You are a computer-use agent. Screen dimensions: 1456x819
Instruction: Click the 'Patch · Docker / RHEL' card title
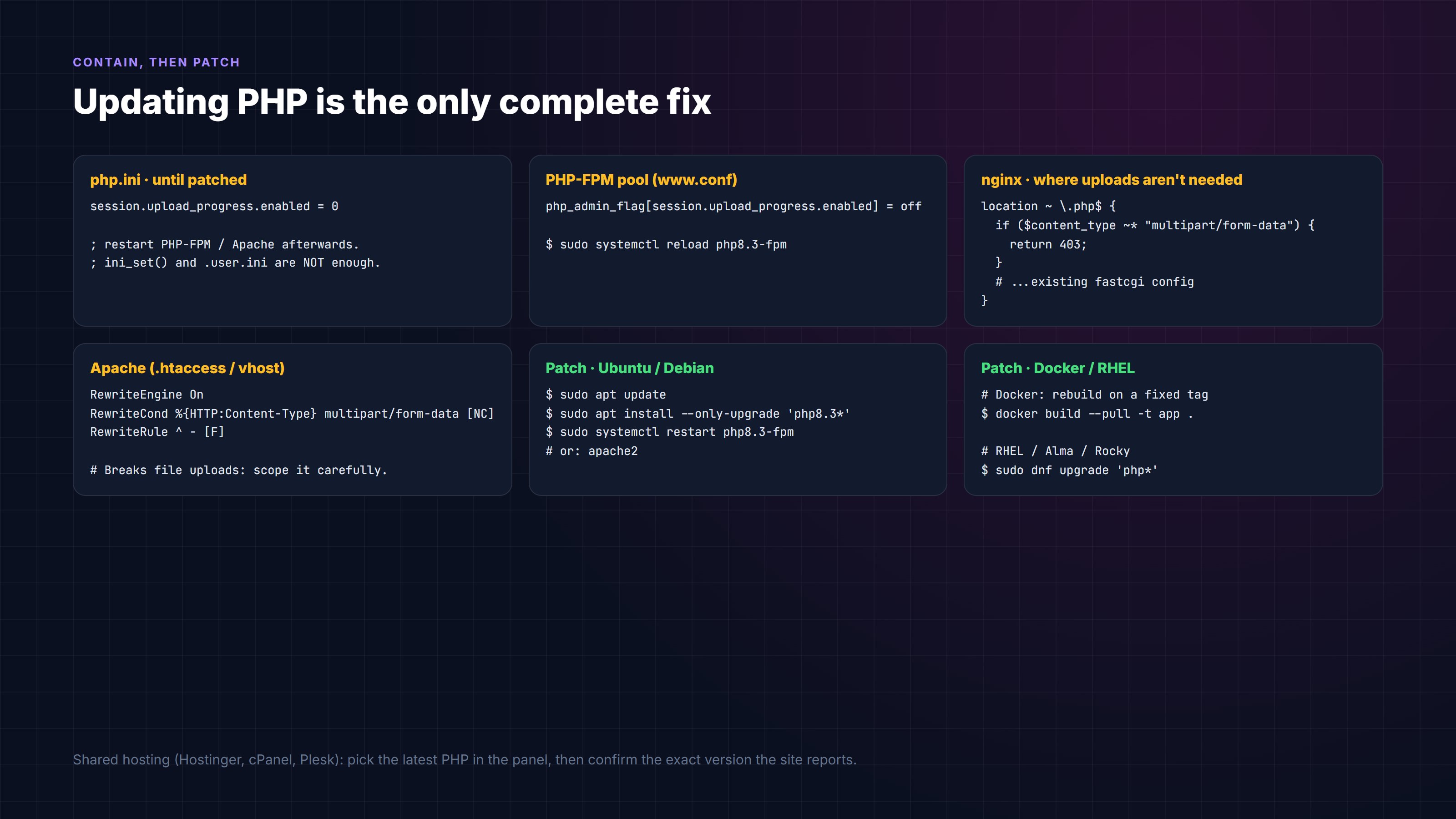pyautogui.click(x=1057, y=368)
